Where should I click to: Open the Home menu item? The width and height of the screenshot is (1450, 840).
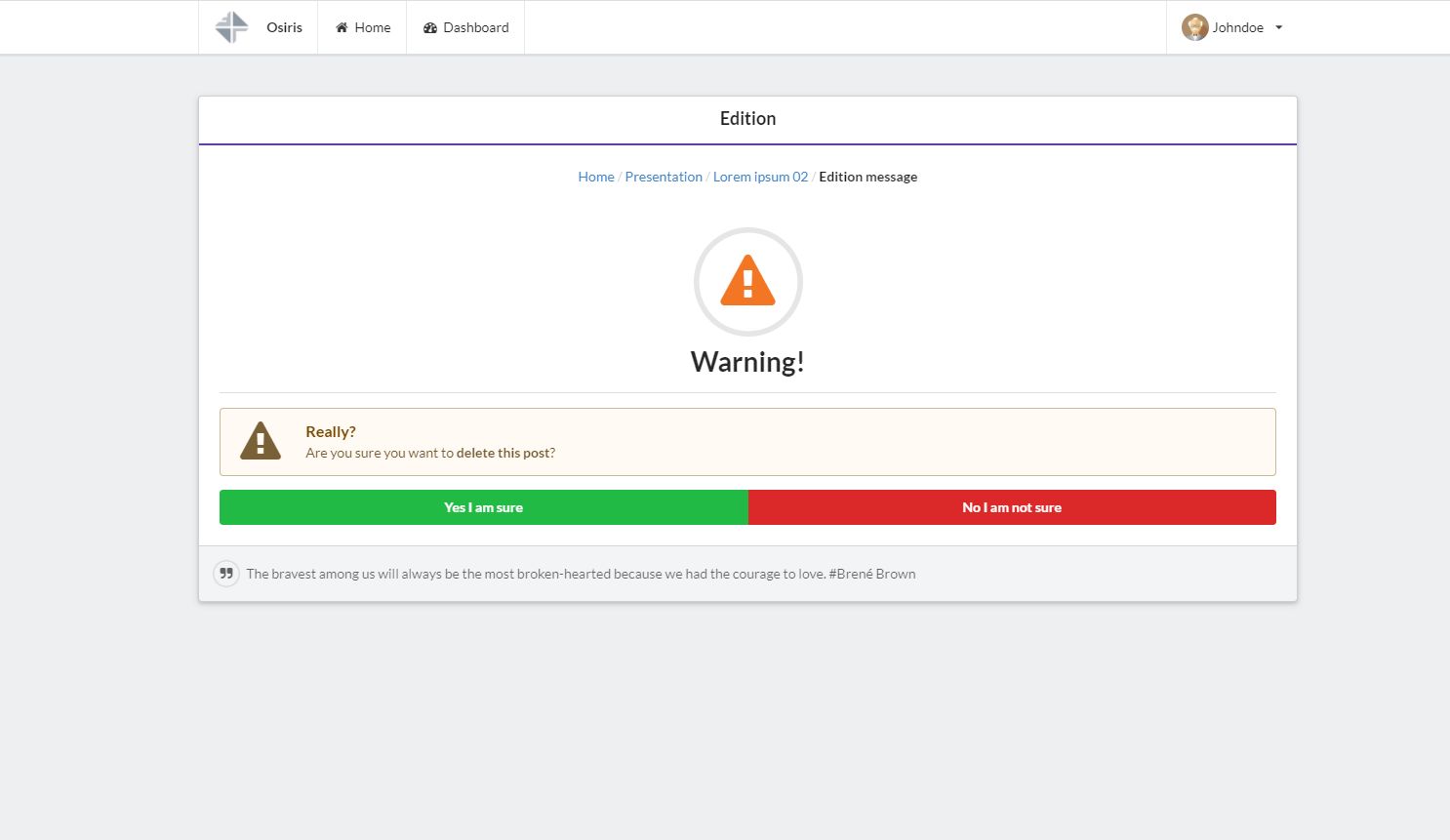click(362, 27)
